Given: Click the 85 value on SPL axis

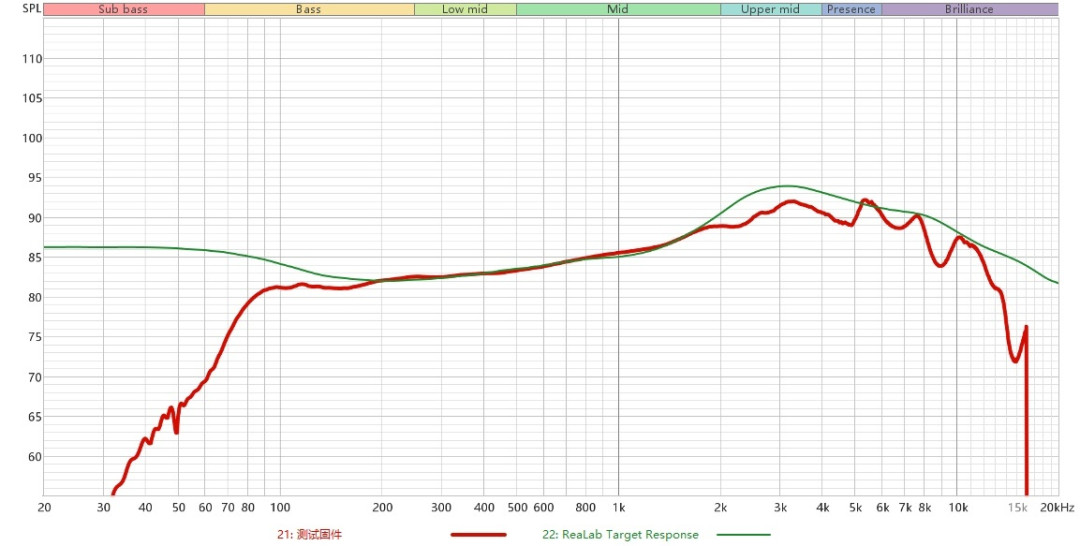Looking at the screenshot, I should [x=35, y=258].
